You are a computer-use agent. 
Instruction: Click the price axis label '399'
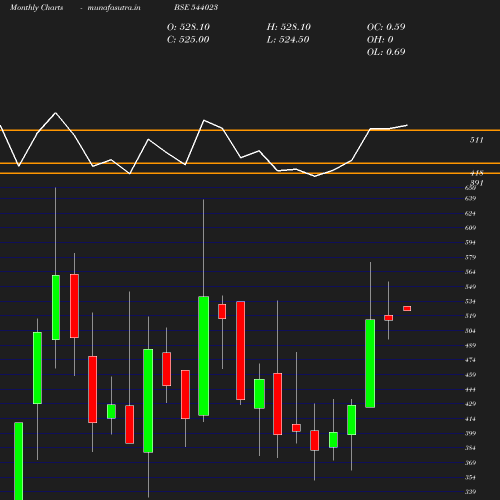pyautogui.click(x=470, y=433)
